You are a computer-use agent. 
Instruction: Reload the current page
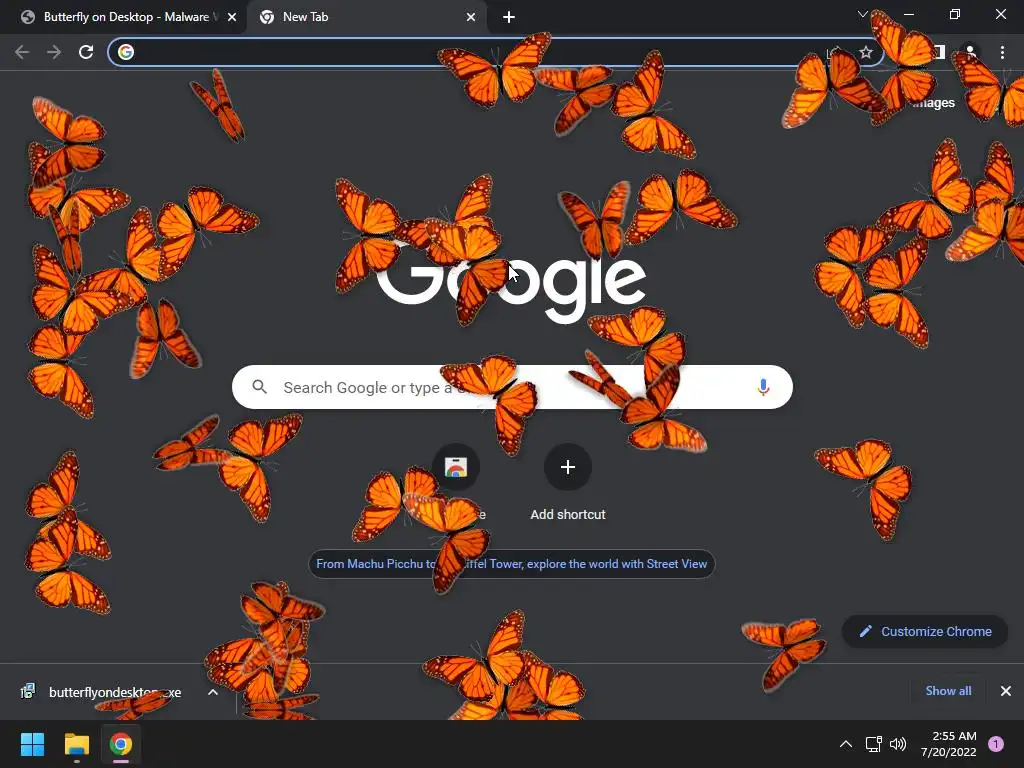tap(86, 52)
